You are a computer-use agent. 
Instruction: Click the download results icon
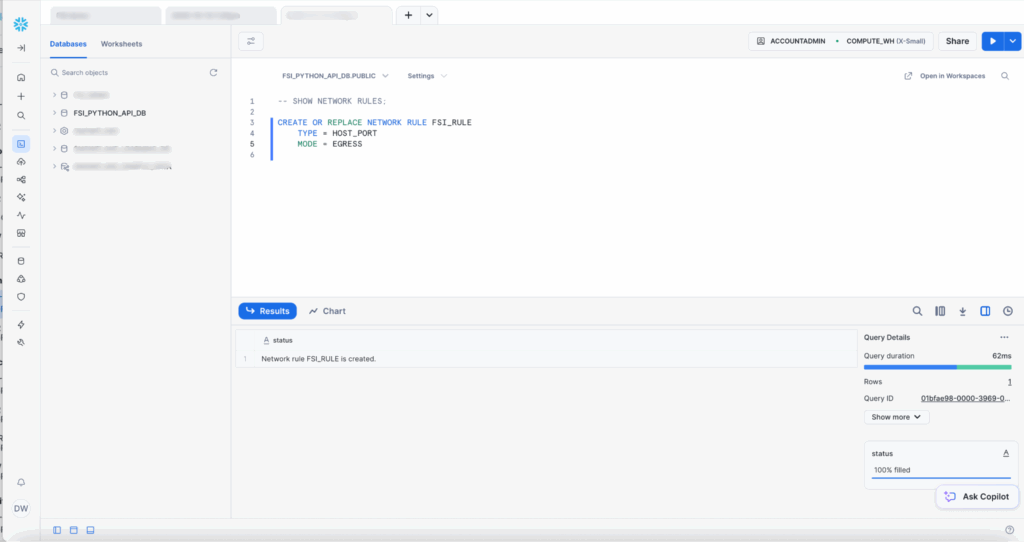(x=962, y=311)
